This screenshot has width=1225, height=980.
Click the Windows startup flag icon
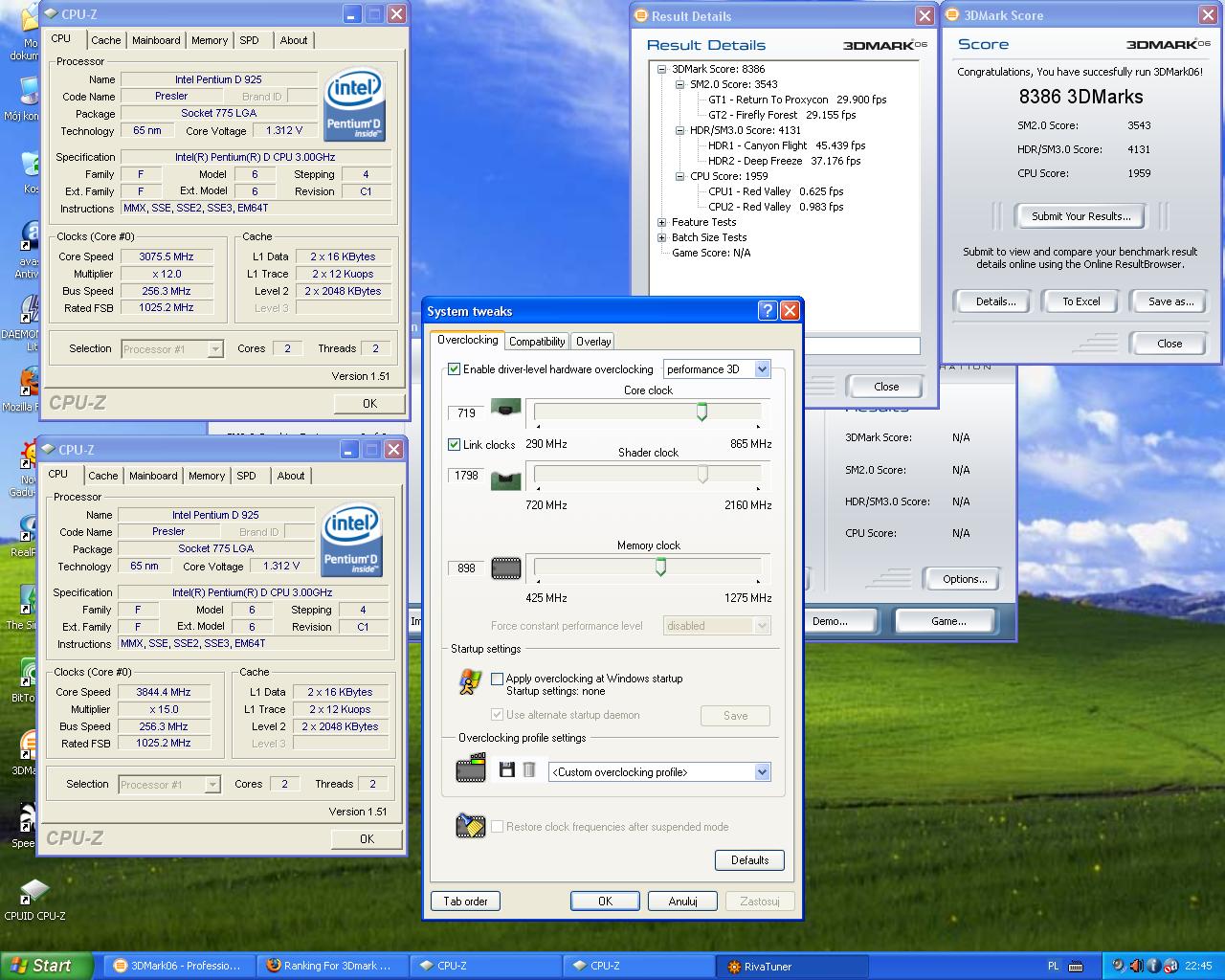tap(469, 681)
